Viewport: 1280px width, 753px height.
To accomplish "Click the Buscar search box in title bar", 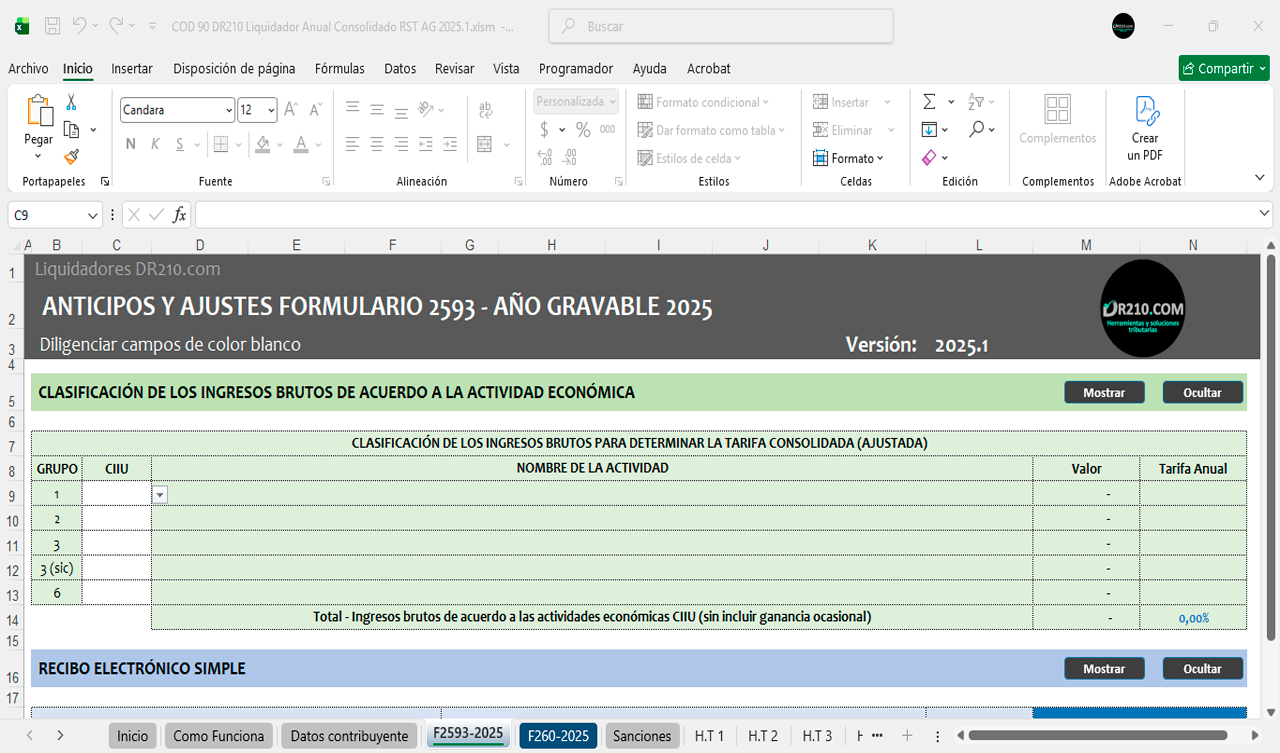I will 722,27.
